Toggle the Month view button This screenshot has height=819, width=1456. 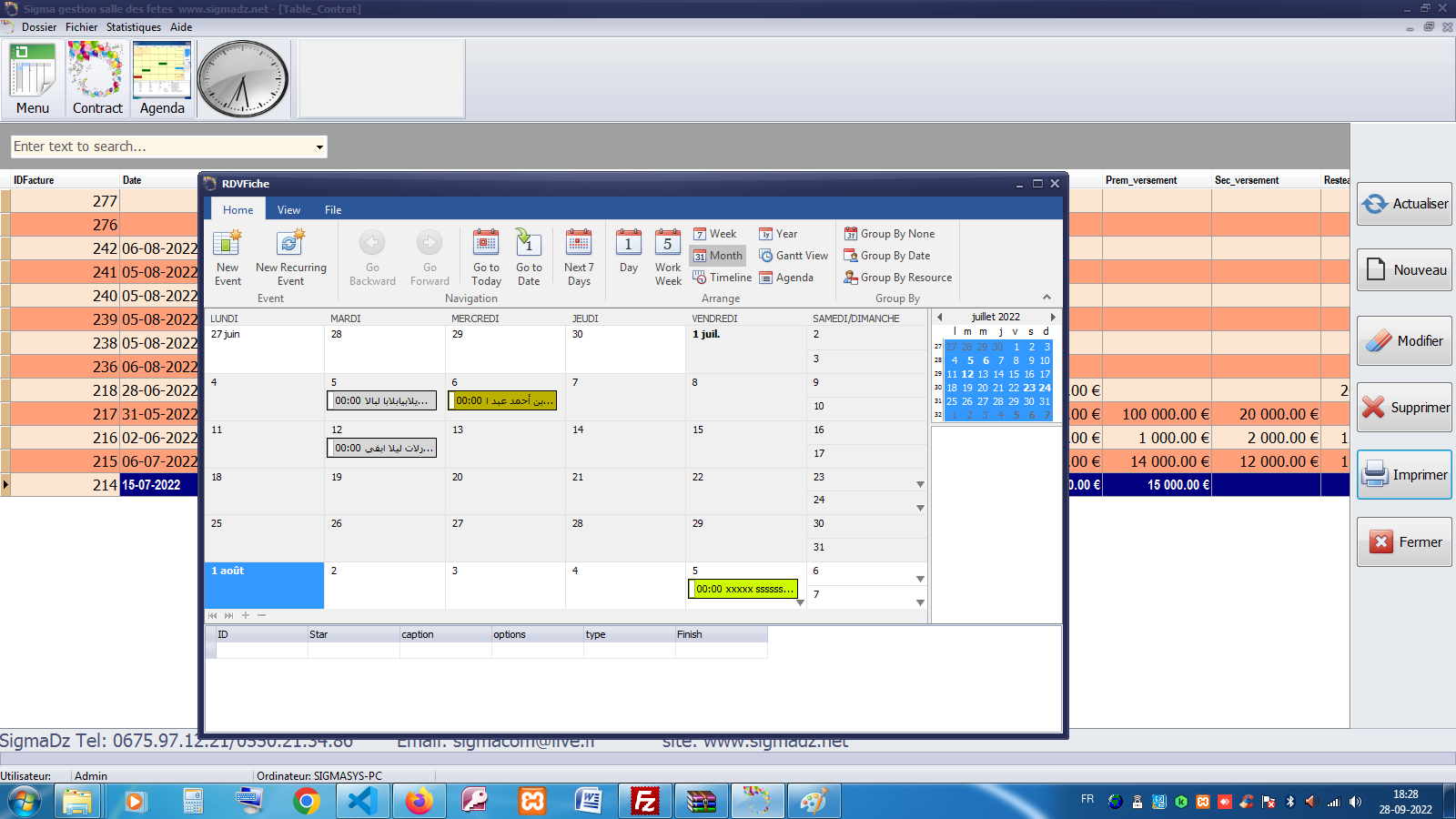coord(717,256)
